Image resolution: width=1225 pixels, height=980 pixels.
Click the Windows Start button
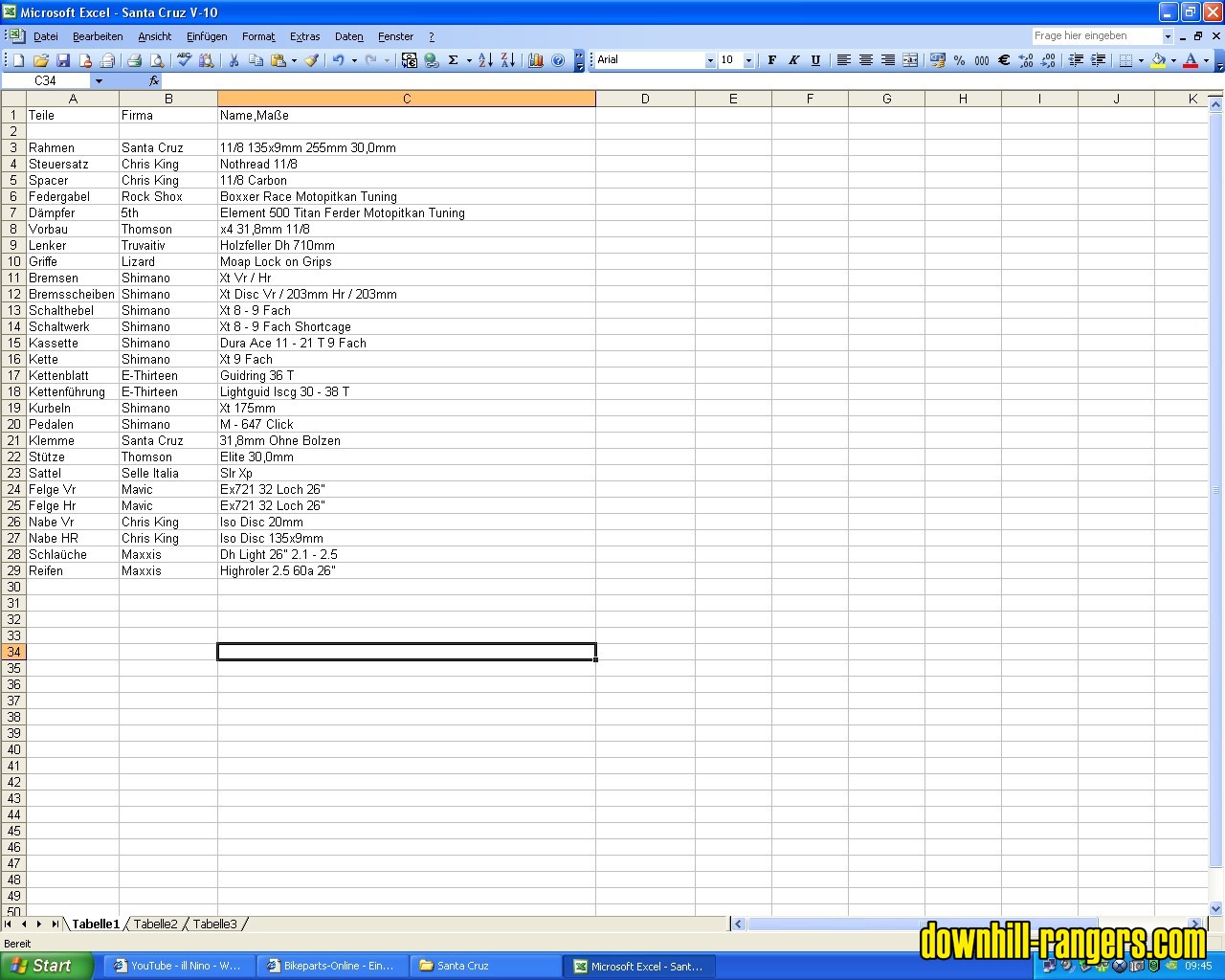(x=46, y=966)
